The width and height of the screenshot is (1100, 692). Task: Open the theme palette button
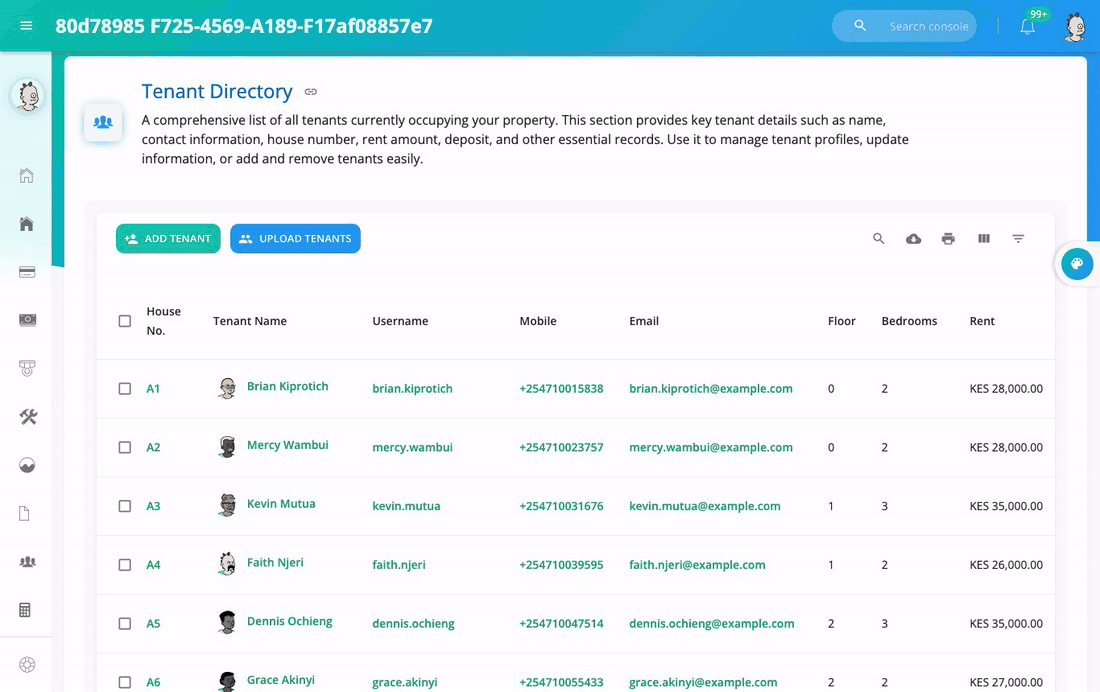coord(1077,264)
